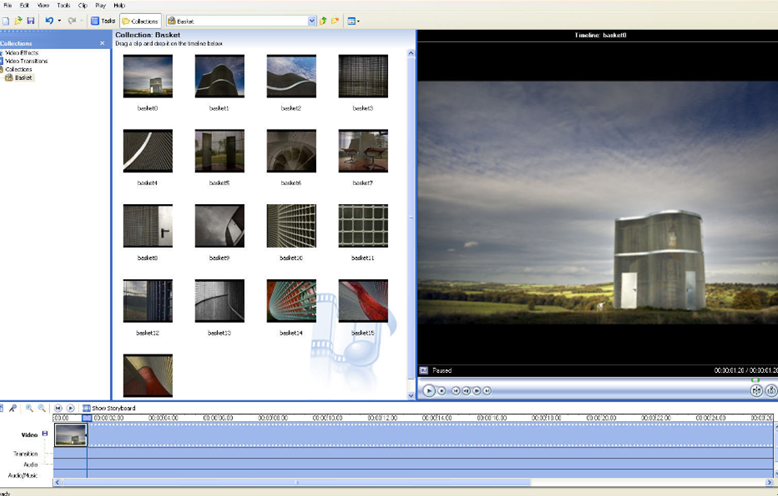
Task: Split the clip using preview monitor button
Action: pyautogui.click(x=756, y=391)
